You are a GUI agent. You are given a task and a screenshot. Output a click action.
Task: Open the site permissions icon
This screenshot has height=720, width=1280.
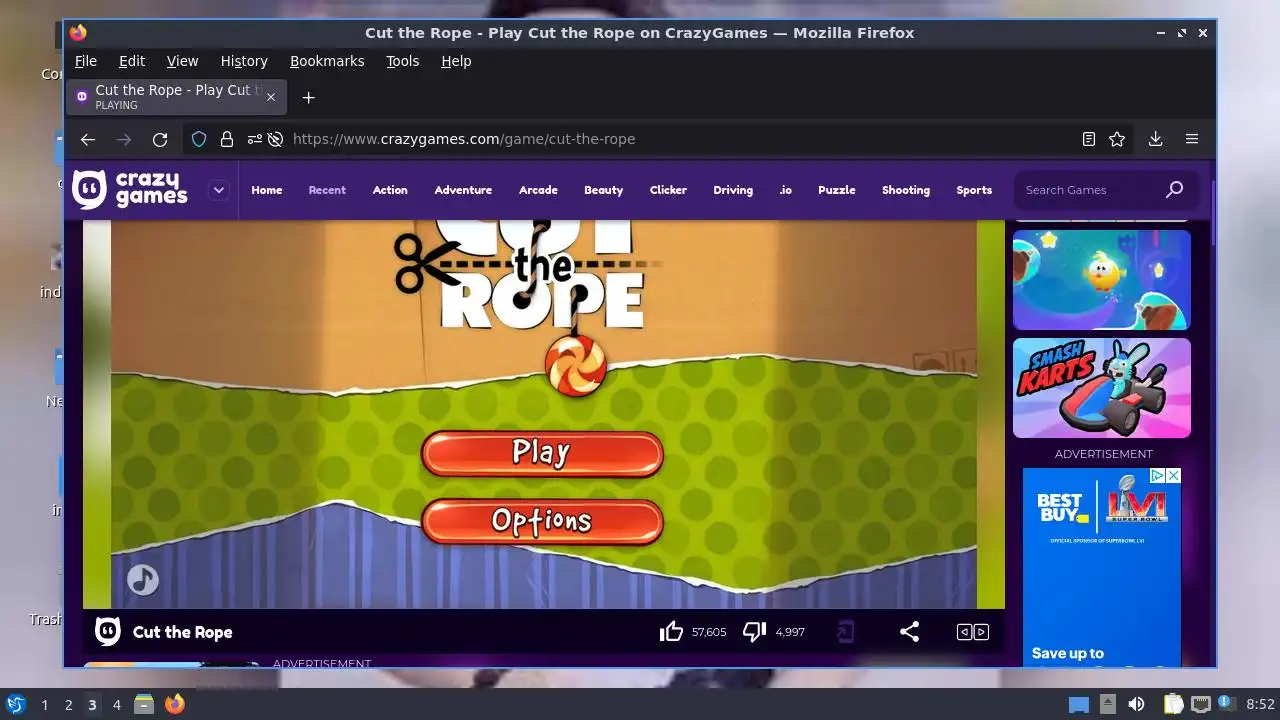point(255,139)
